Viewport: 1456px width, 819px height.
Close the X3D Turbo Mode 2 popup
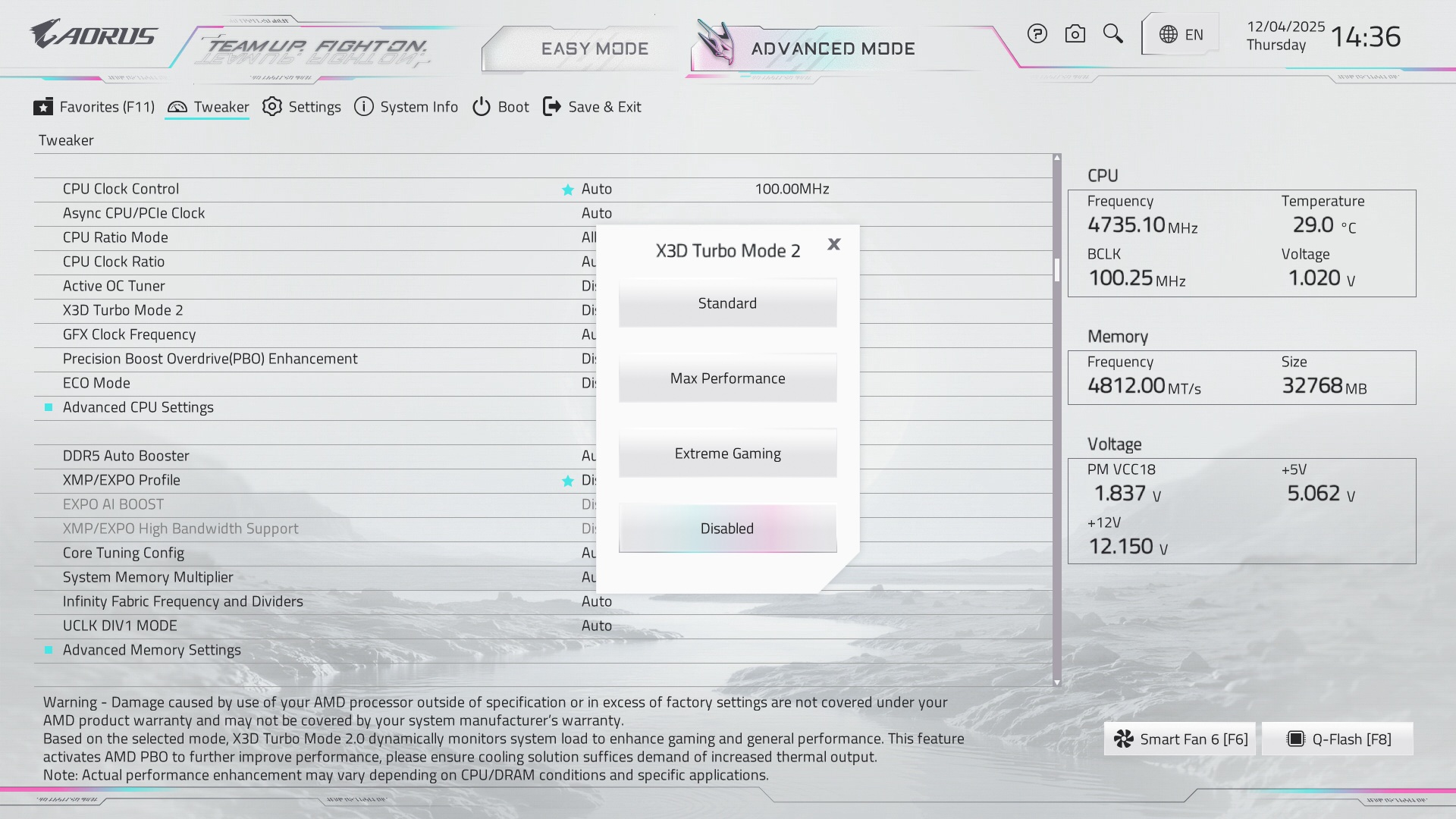pos(834,244)
